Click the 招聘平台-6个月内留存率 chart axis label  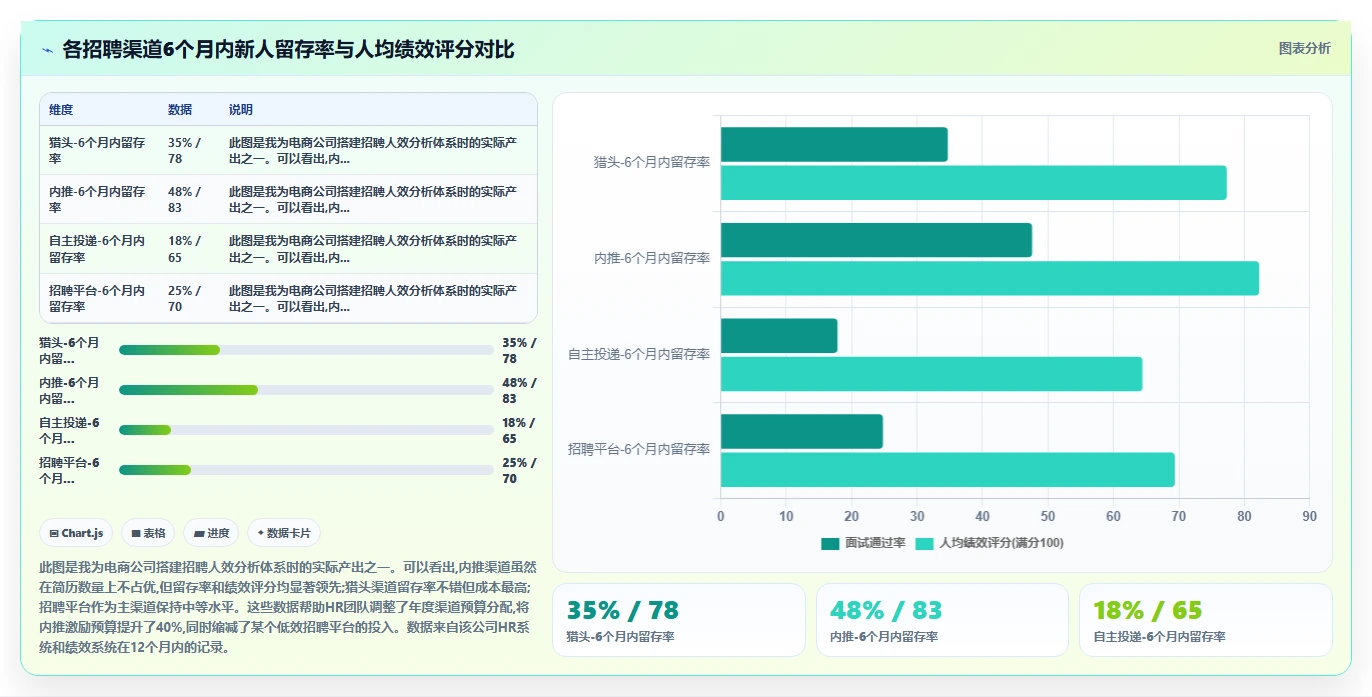point(639,449)
